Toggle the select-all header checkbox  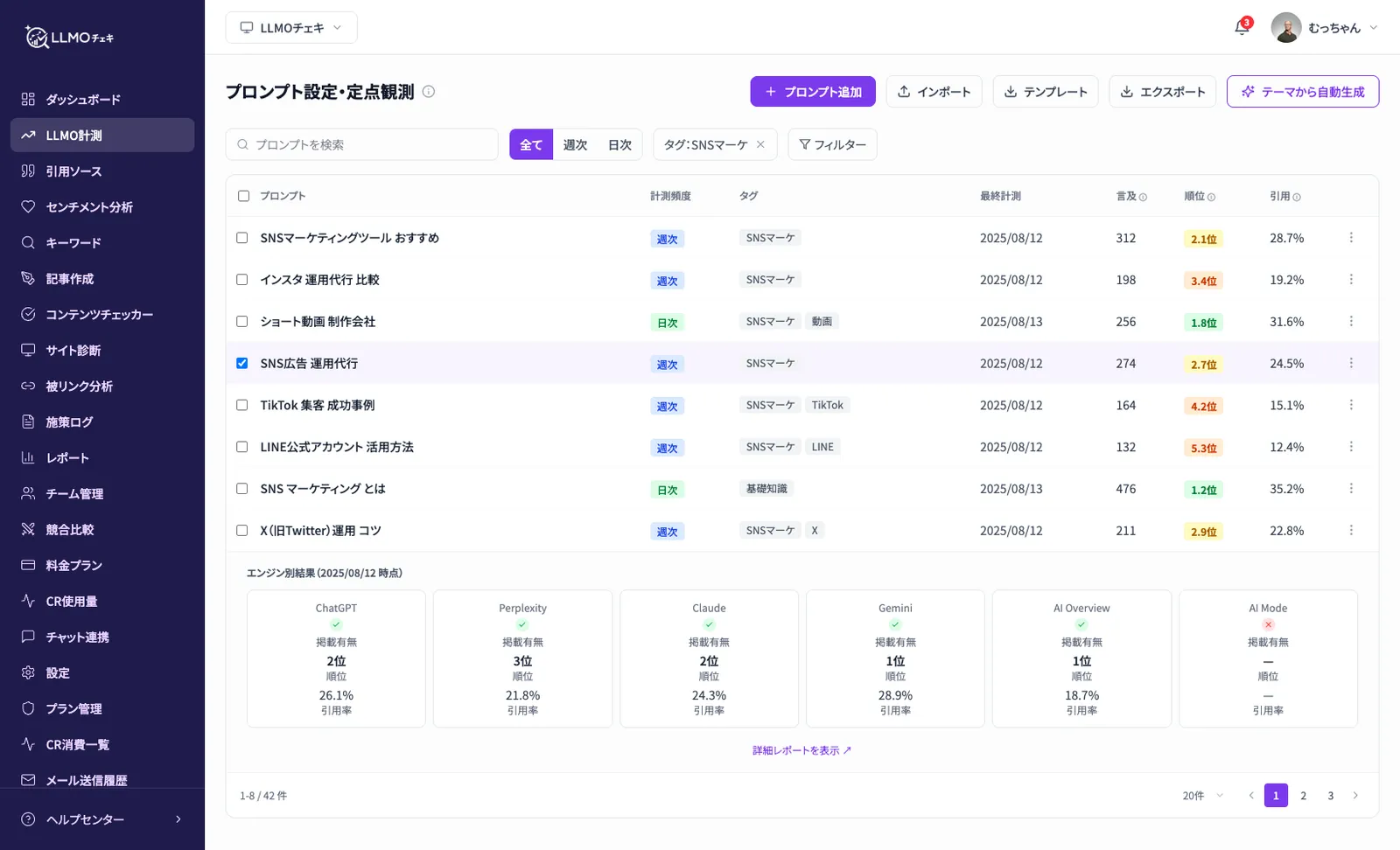tap(243, 196)
